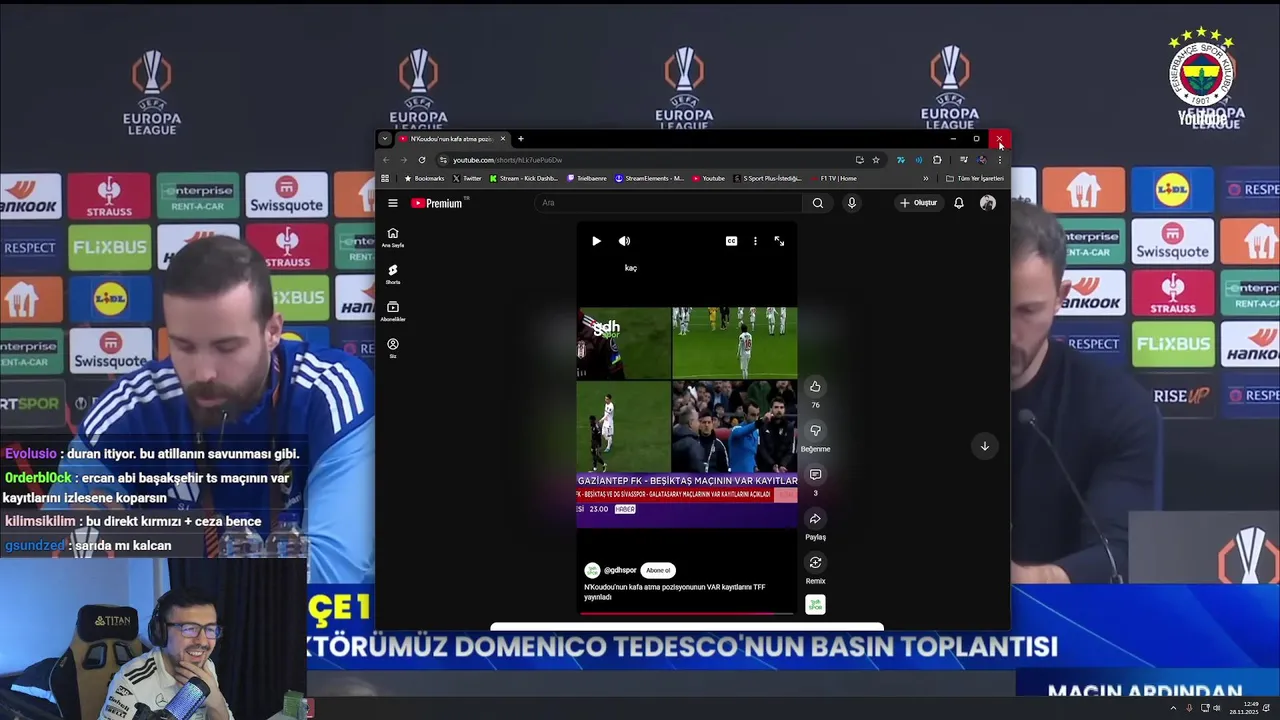The image size is (1280, 720).
Task: Open the taskbar volume icon
Action: tap(1217, 708)
